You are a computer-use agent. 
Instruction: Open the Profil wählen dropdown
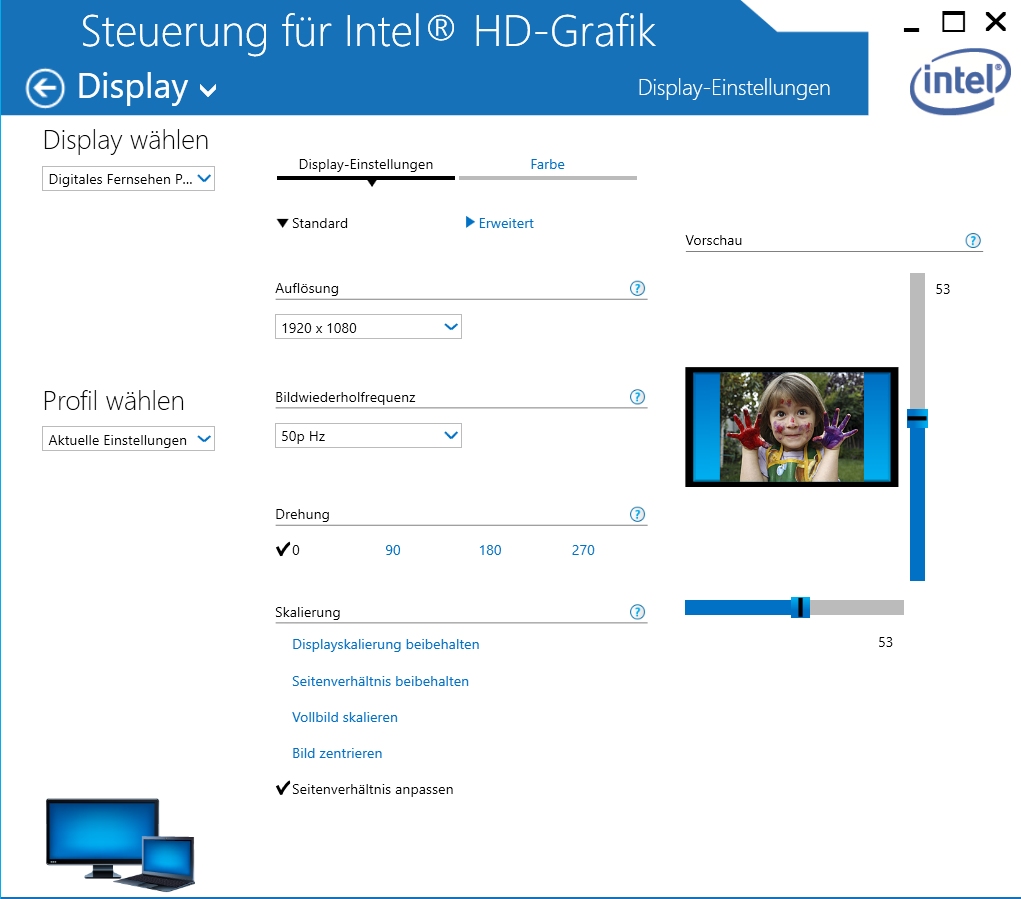[128, 439]
